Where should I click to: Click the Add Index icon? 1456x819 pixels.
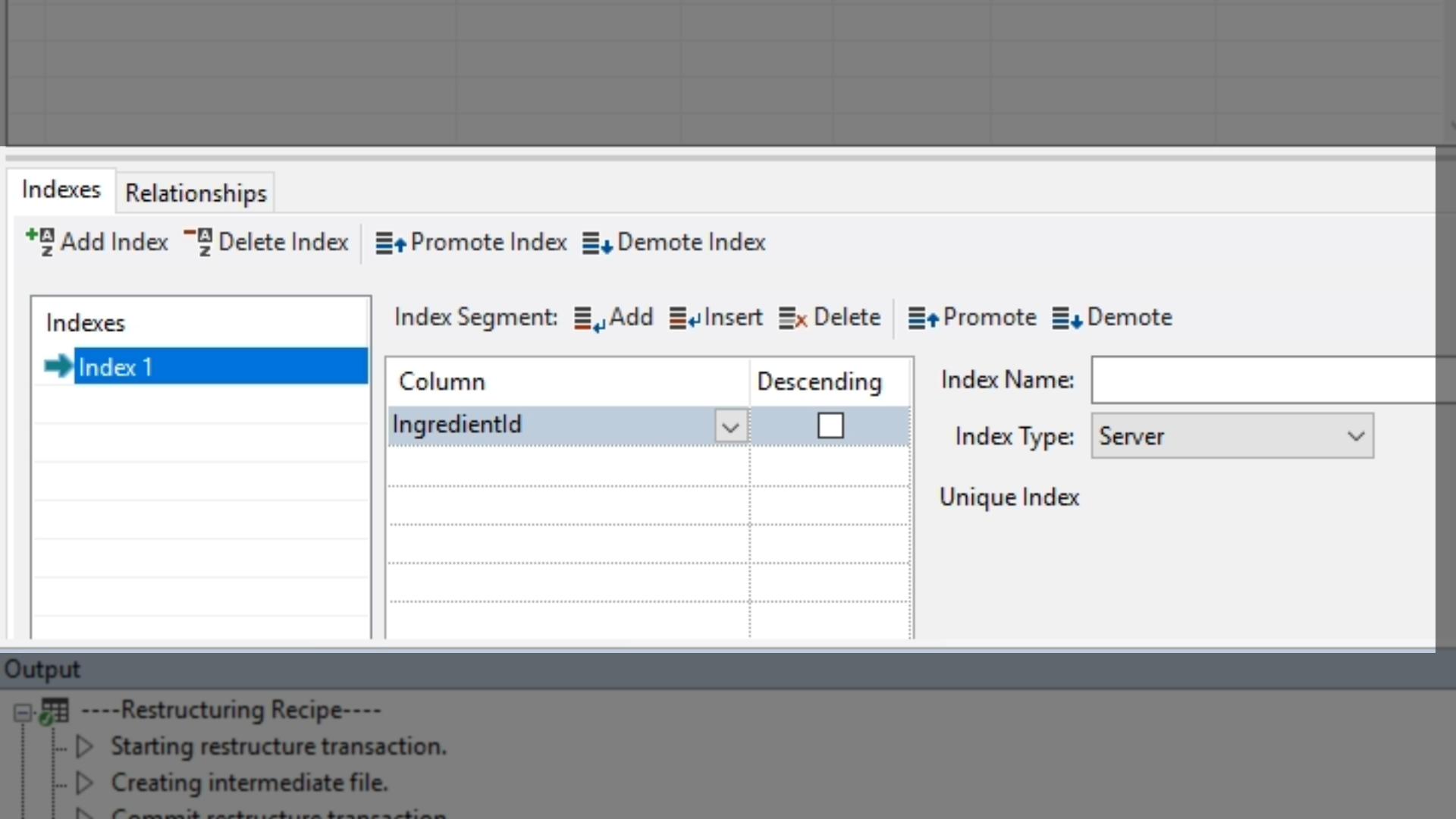pos(40,242)
